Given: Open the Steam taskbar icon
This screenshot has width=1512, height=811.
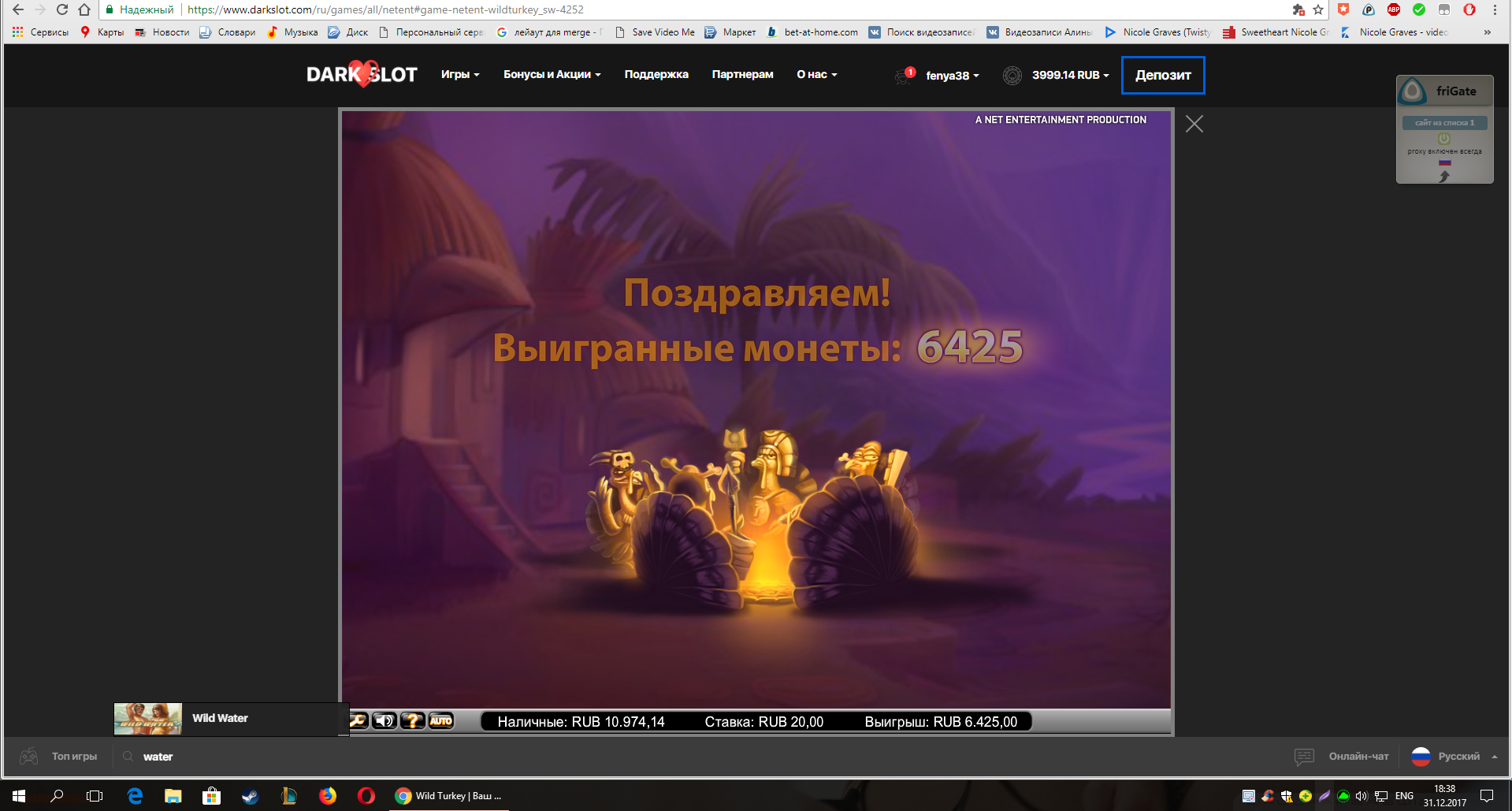Looking at the screenshot, I should pyautogui.click(x=250, y=796).
